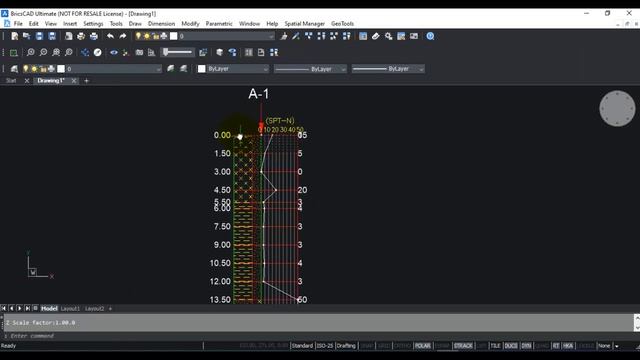Image resolution: width=640 pixels, height=360 pixels.
Task: Add a new drawing tab with the plus
Action: coord(86,81)
